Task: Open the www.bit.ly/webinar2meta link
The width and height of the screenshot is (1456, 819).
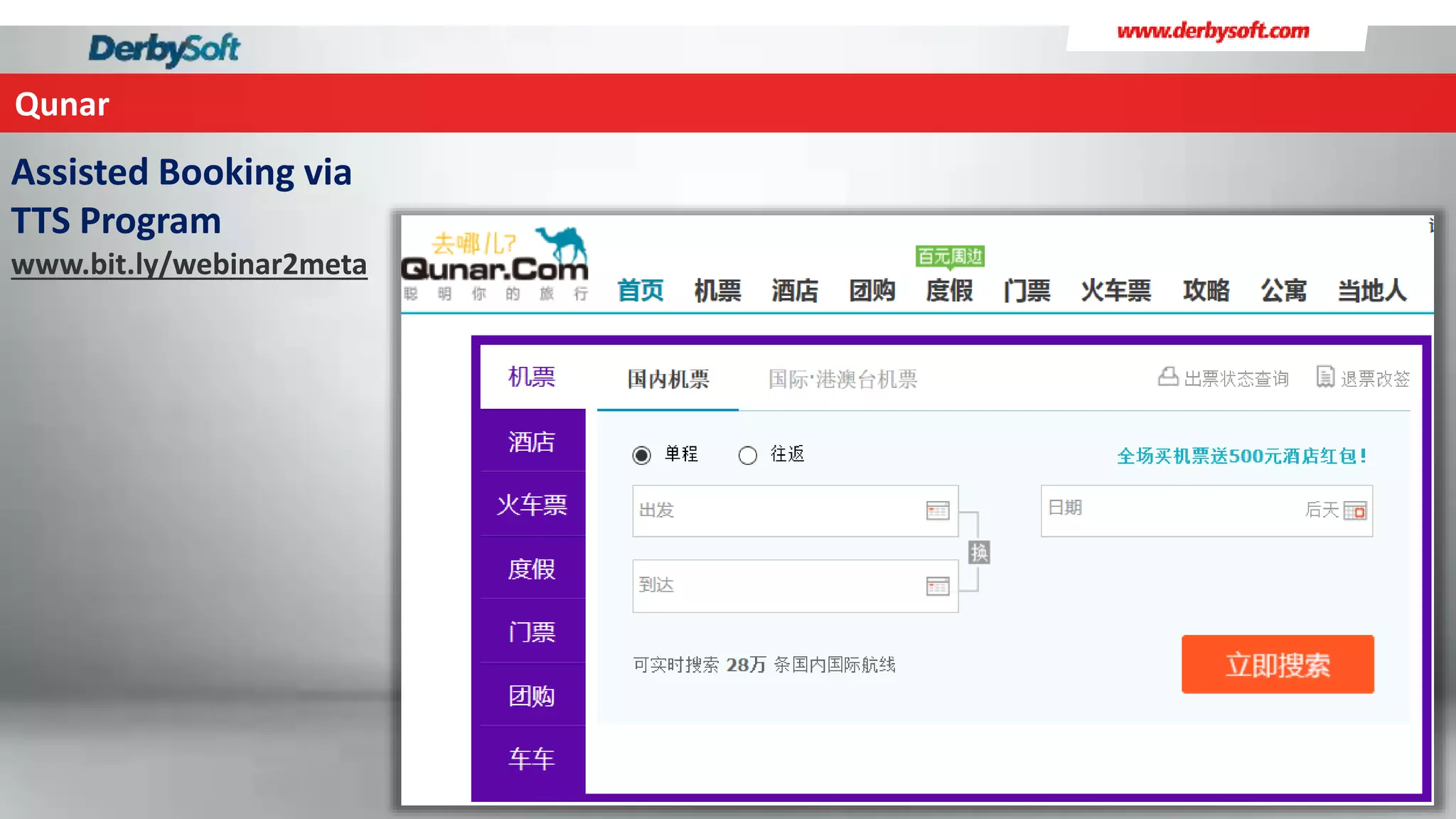Action: [x=189, y=264]
